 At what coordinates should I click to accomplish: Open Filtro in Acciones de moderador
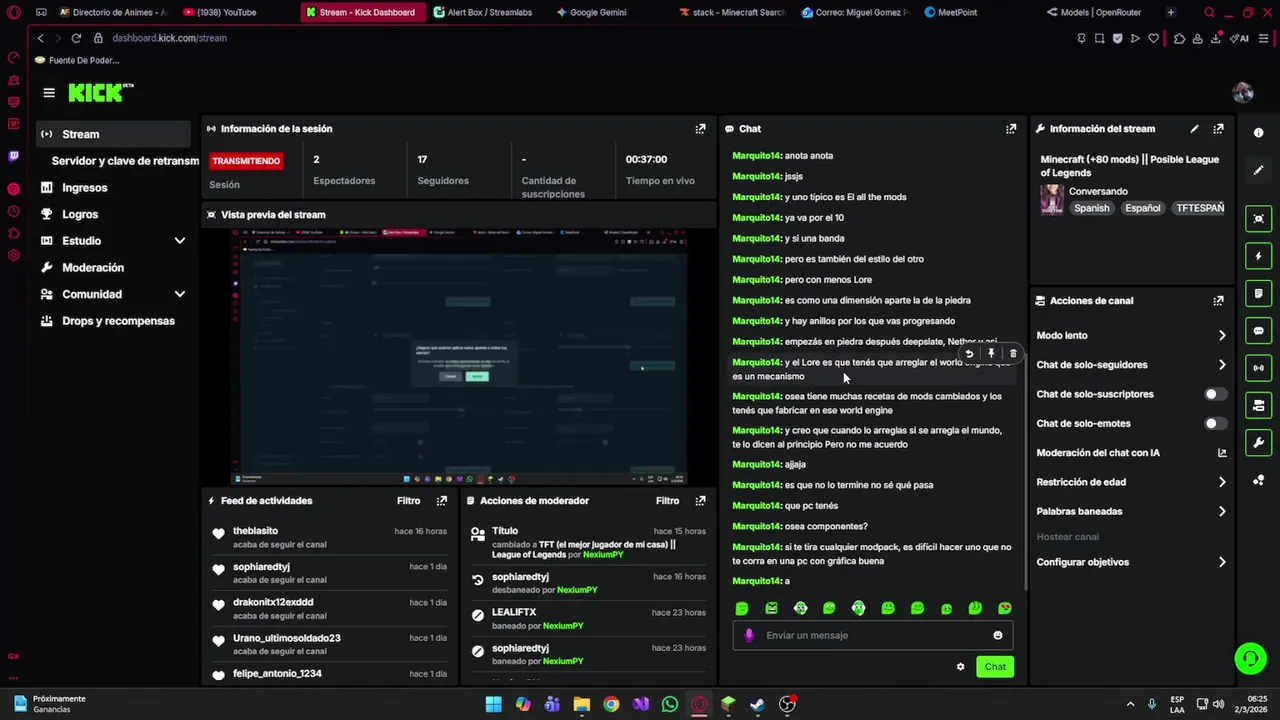(667, 501)
